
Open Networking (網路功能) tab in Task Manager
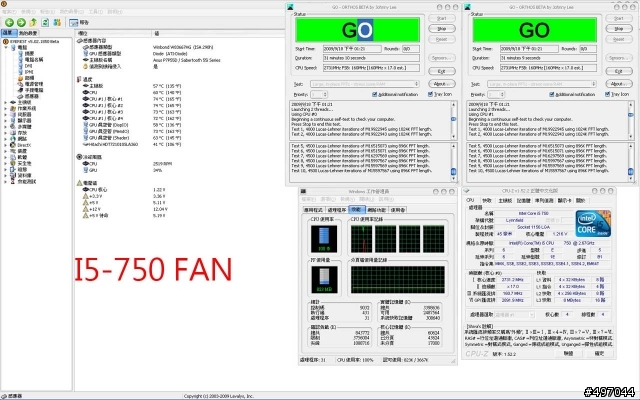click(x=376, y=210)
